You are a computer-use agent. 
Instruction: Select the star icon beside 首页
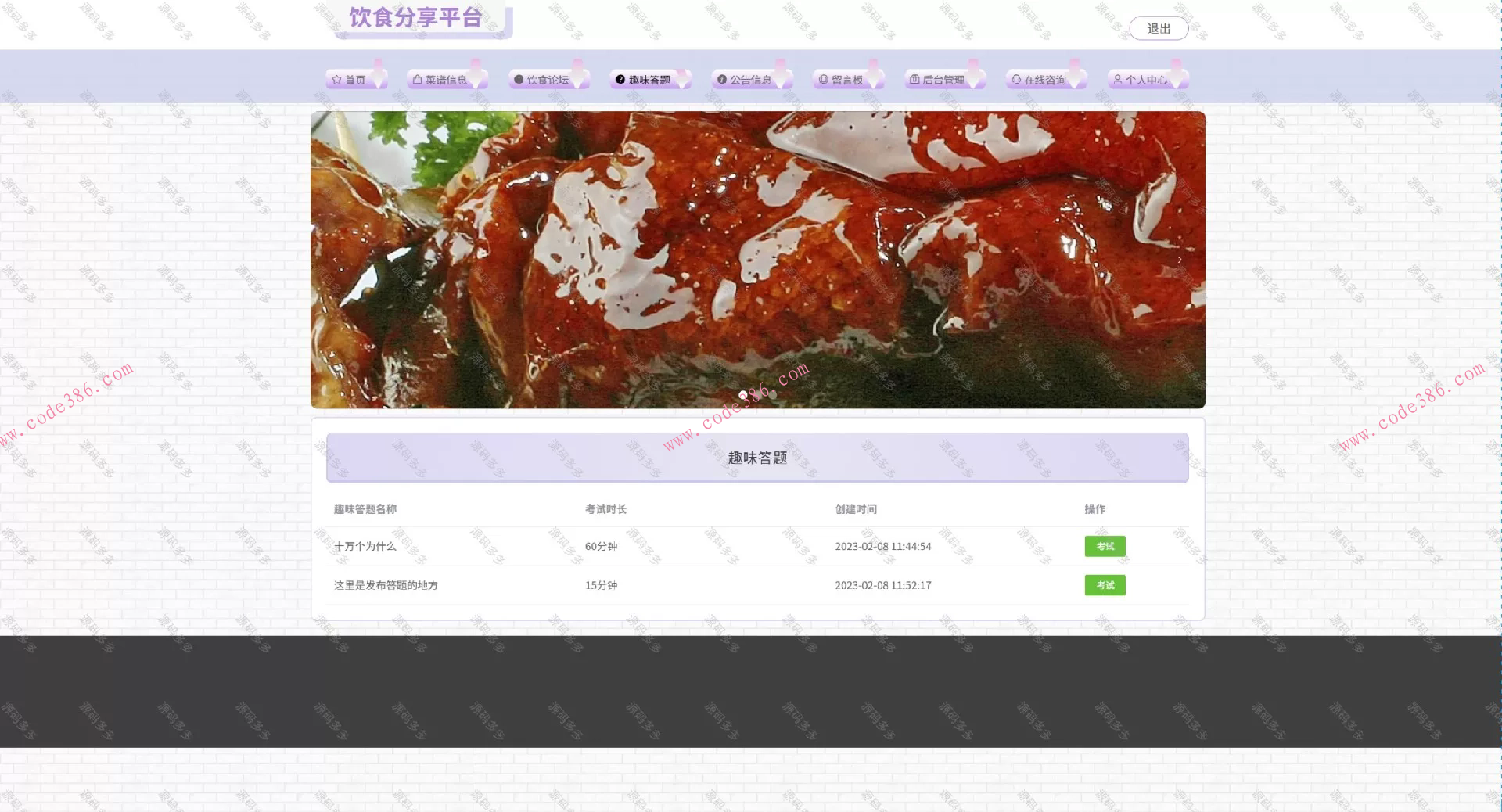336,79
